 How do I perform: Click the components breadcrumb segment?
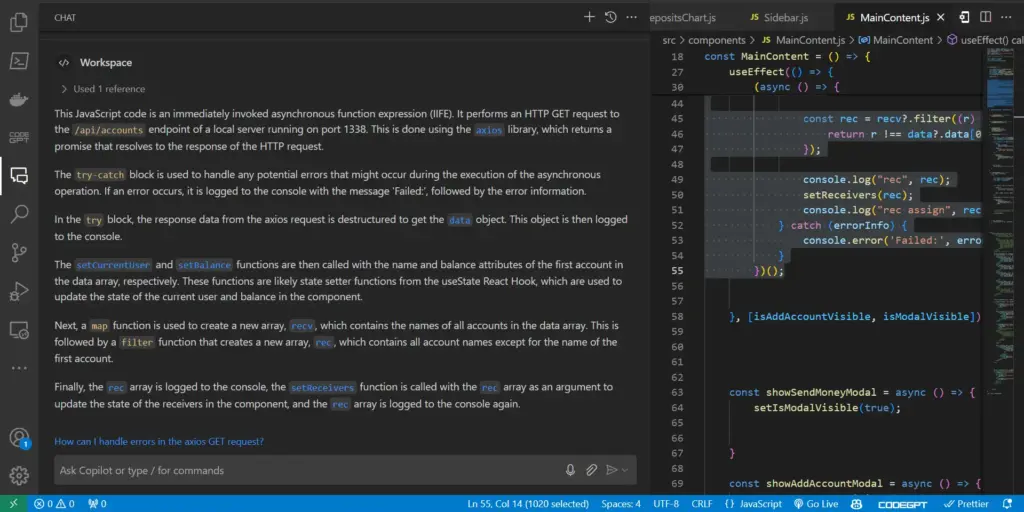coord(716,40)
